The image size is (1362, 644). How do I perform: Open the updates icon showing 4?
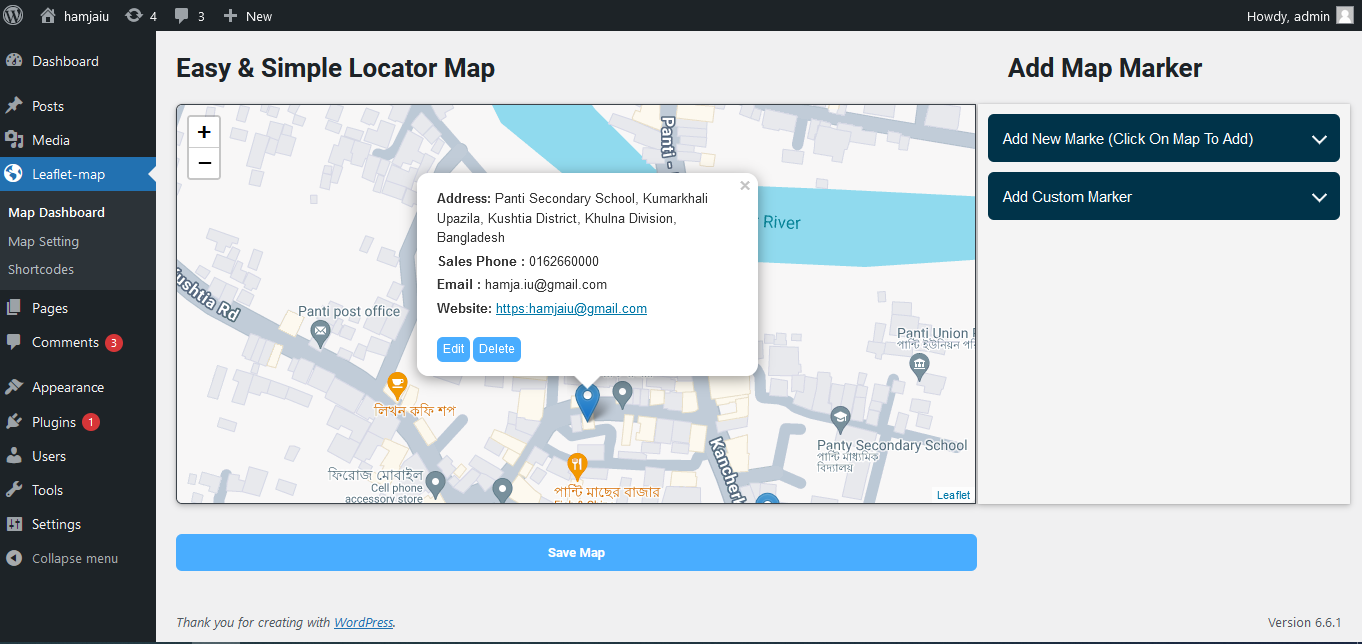pos(141,16)
